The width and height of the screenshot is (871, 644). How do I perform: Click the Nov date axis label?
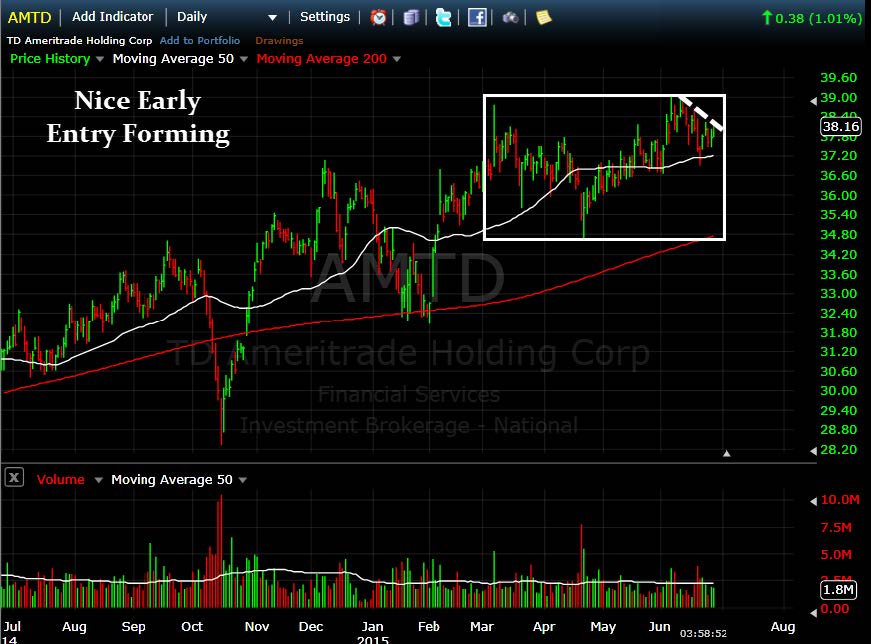[x=257, y=627]
